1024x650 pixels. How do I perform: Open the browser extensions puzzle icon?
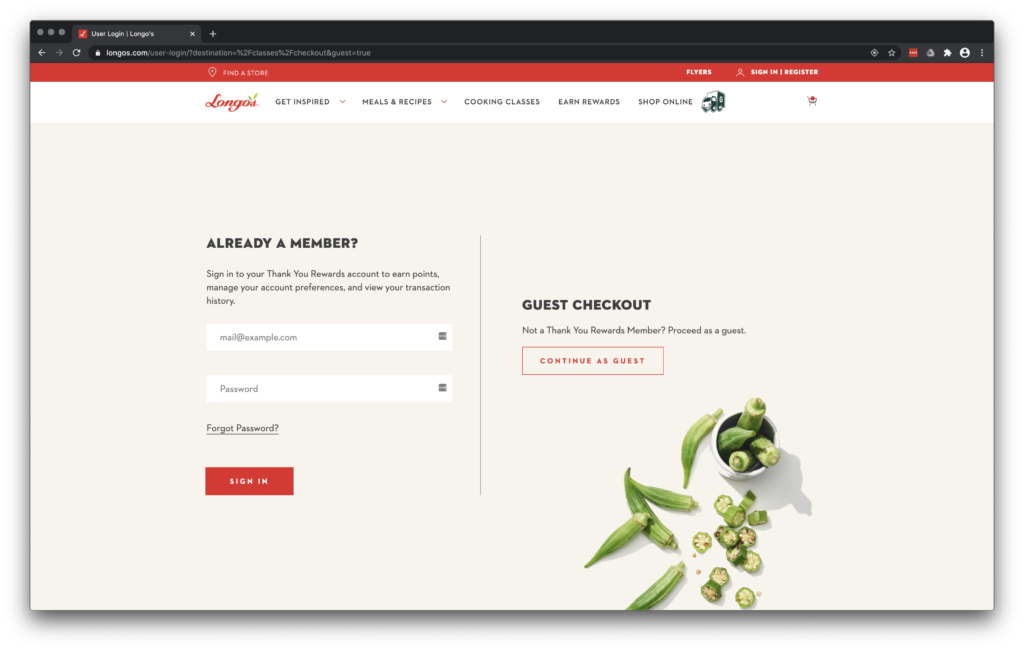click(948, 53)
